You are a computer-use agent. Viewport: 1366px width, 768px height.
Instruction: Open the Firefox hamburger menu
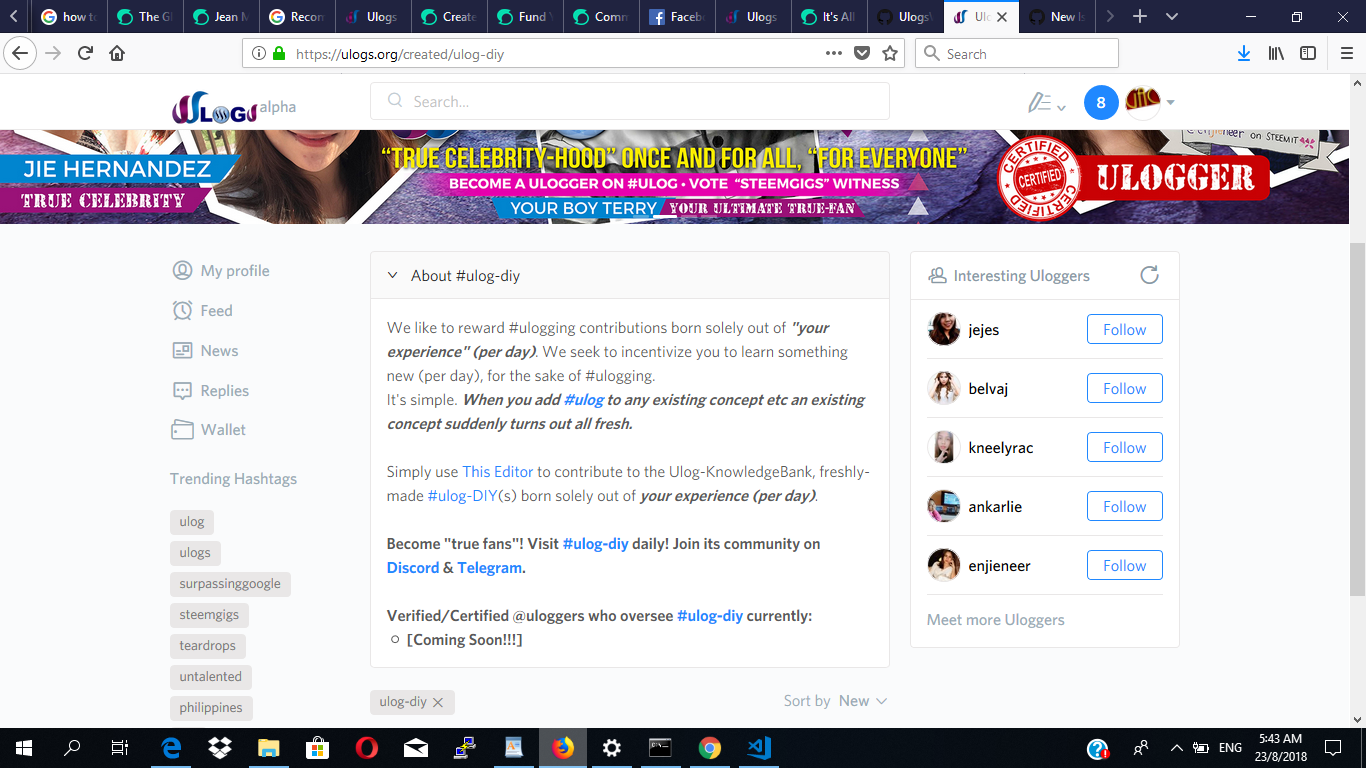[1346, 54]
